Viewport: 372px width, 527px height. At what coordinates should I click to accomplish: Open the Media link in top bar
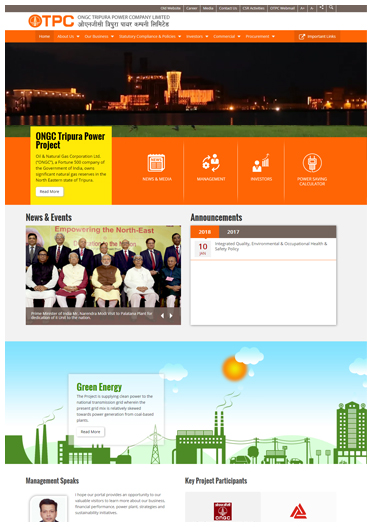(208, 8)
